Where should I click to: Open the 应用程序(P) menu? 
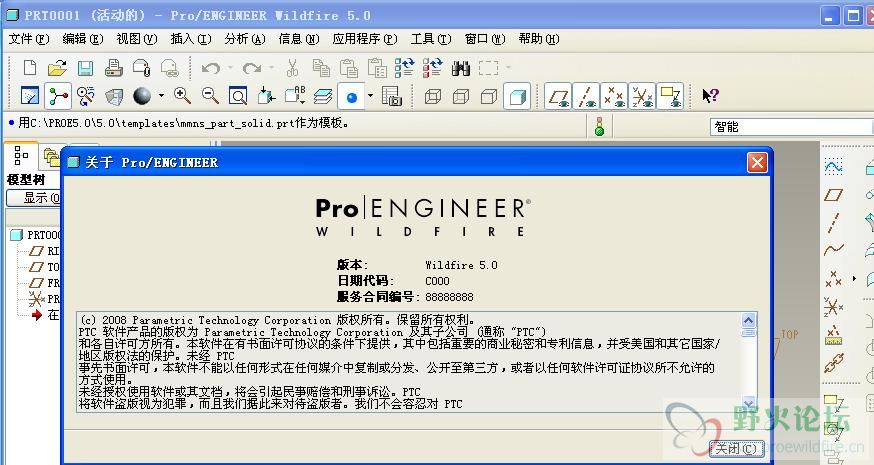click(x=365, y=39)
